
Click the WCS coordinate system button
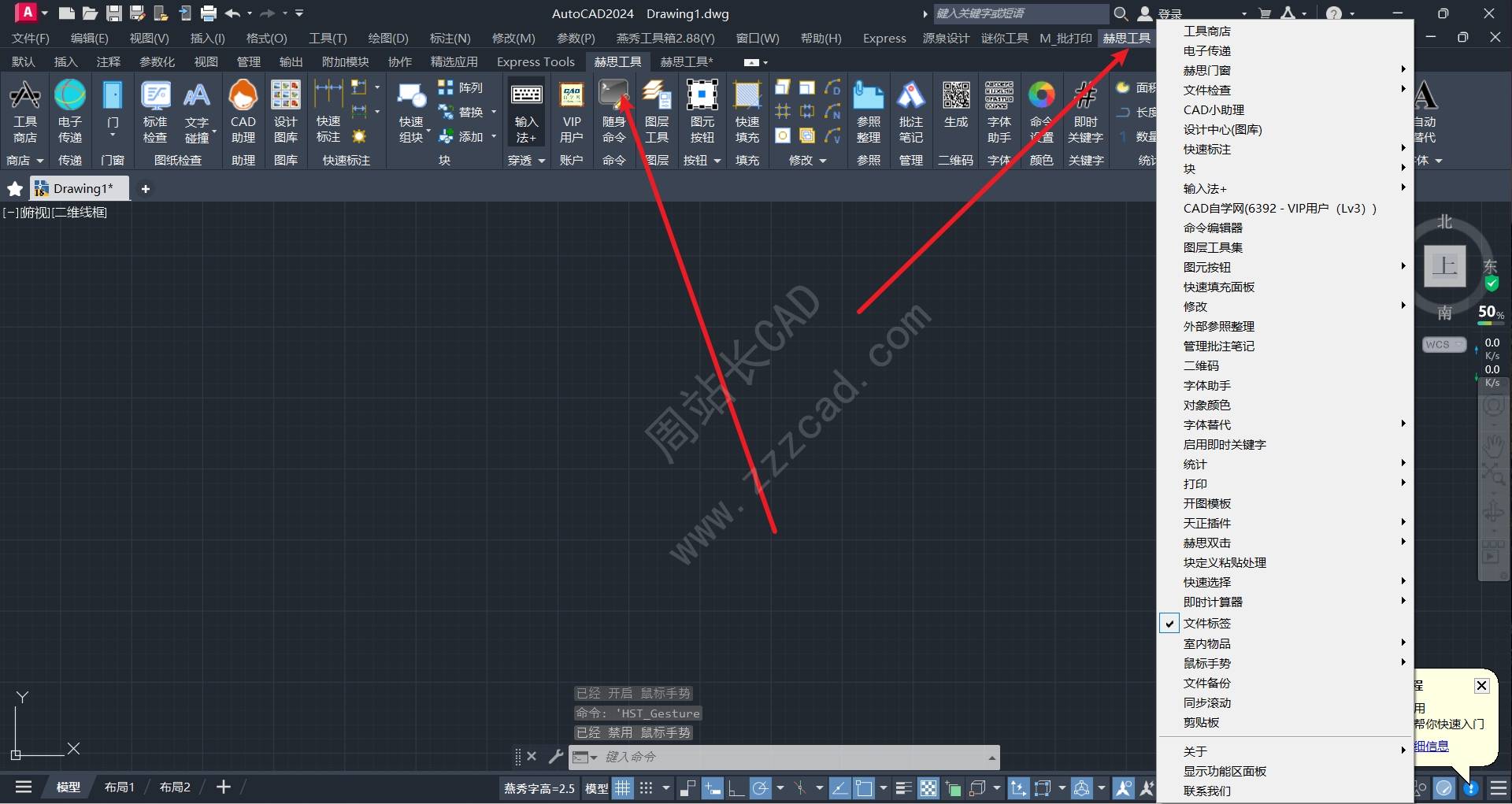click(1443, 345)
